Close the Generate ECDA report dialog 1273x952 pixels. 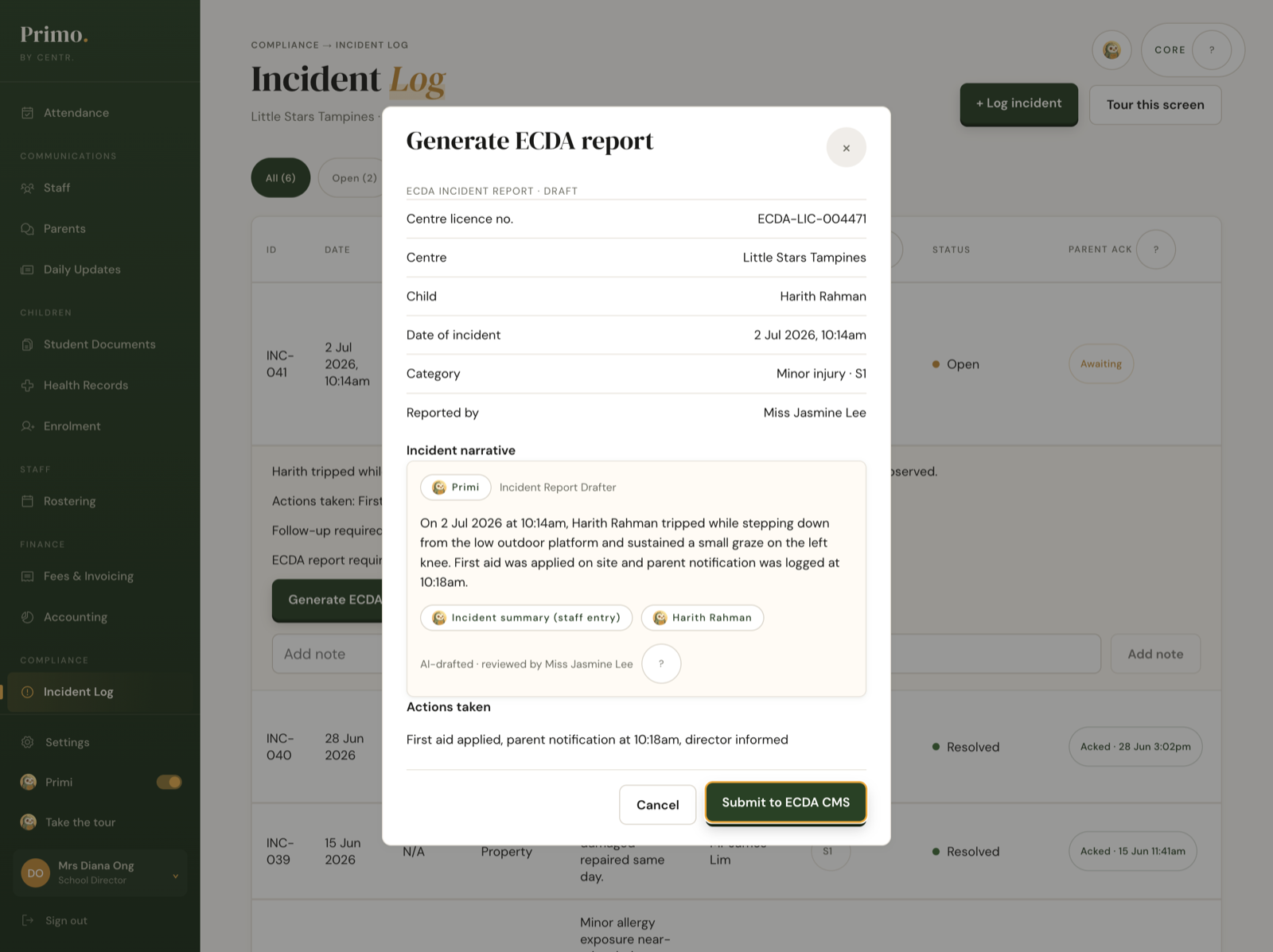(x=846, y=148)
